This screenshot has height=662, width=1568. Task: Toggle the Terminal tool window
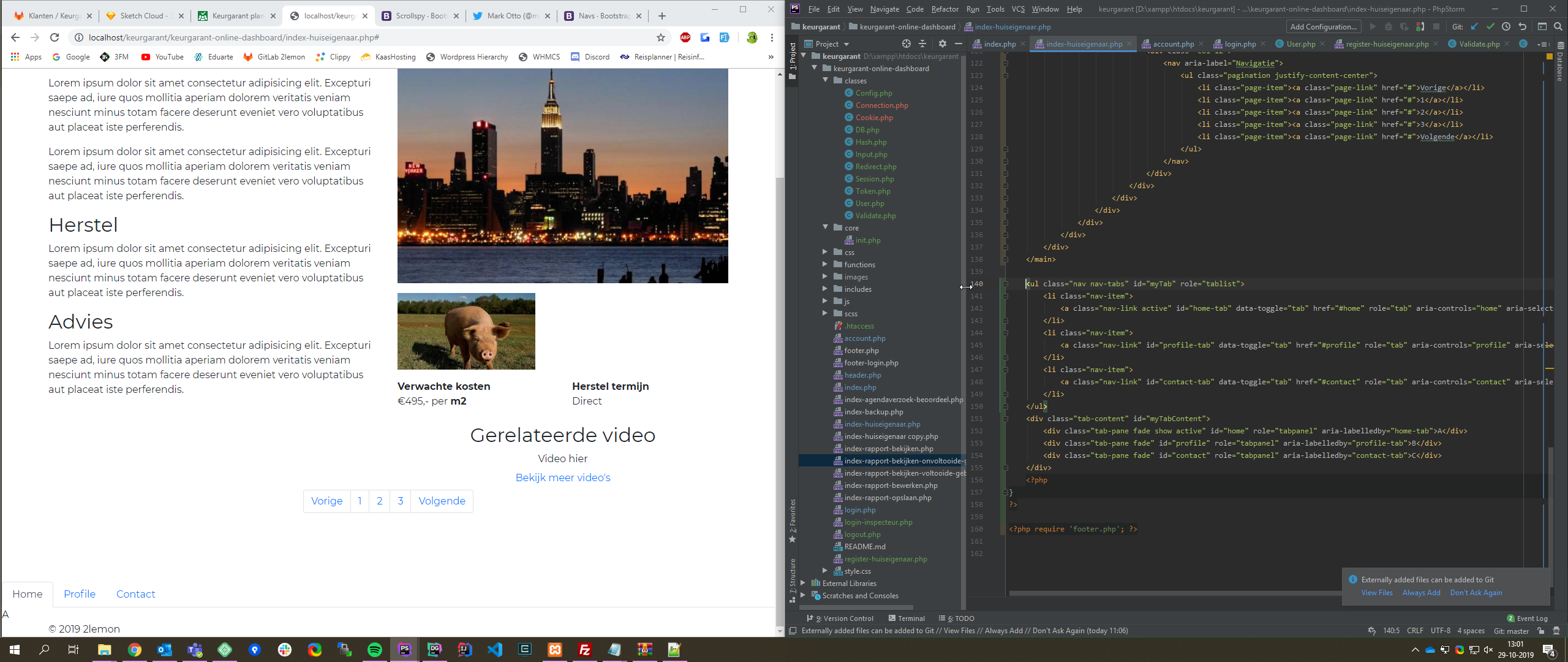coord(907,618)
